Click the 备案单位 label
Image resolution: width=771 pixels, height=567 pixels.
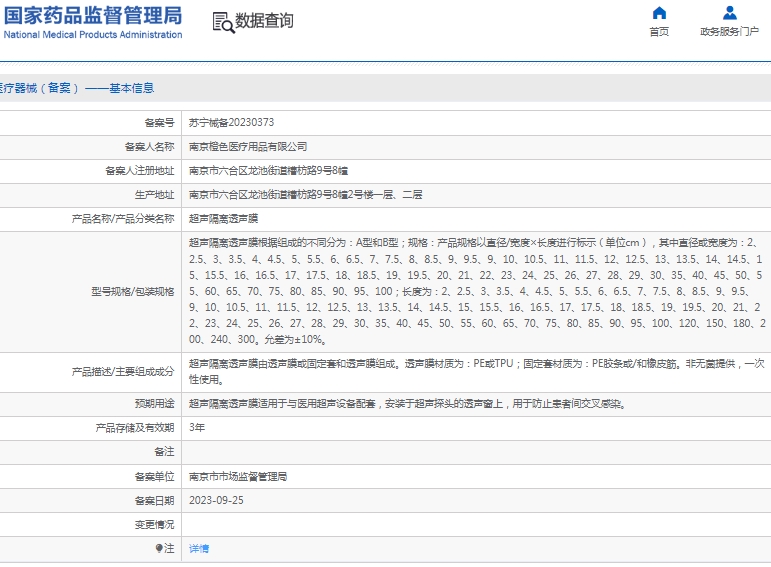pos(154,477)
